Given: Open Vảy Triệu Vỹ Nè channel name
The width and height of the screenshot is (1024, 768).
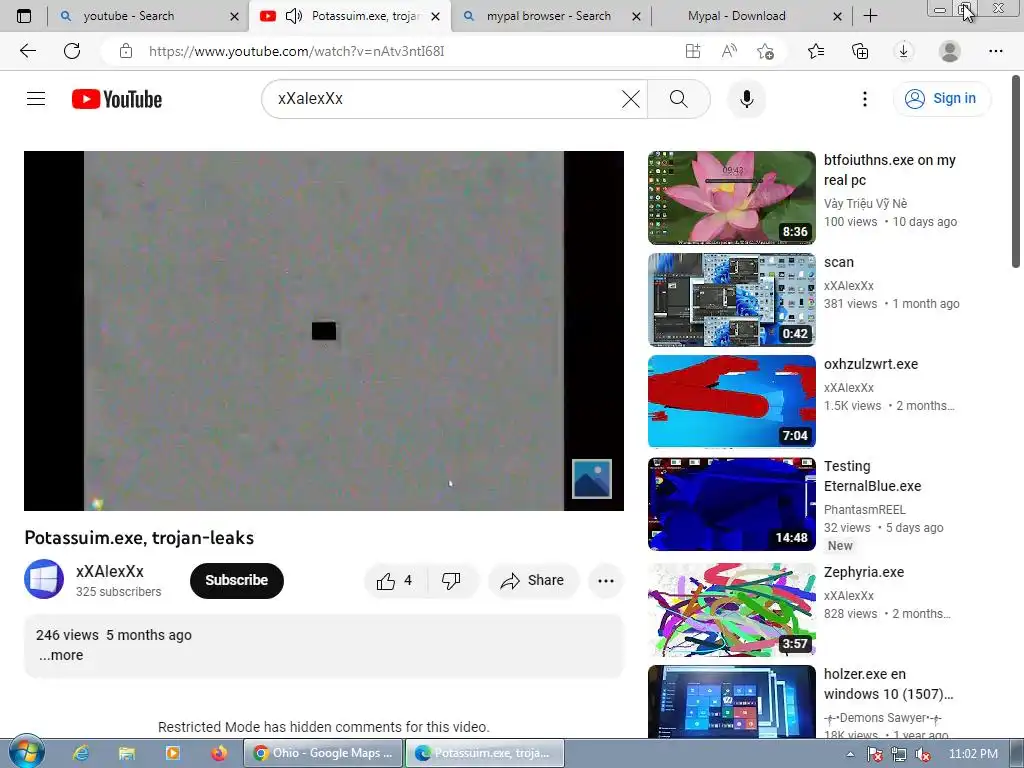Looking at the screenshot, I should (x=865, y=204).
